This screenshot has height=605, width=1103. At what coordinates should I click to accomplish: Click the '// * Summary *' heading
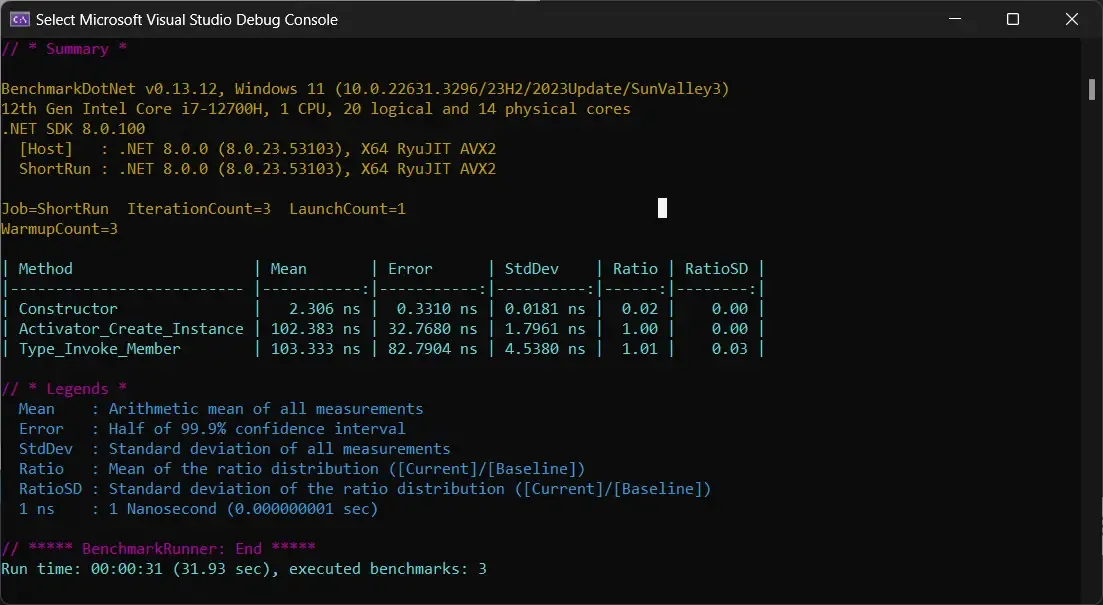pyautogui.click(x=64, y=49)
